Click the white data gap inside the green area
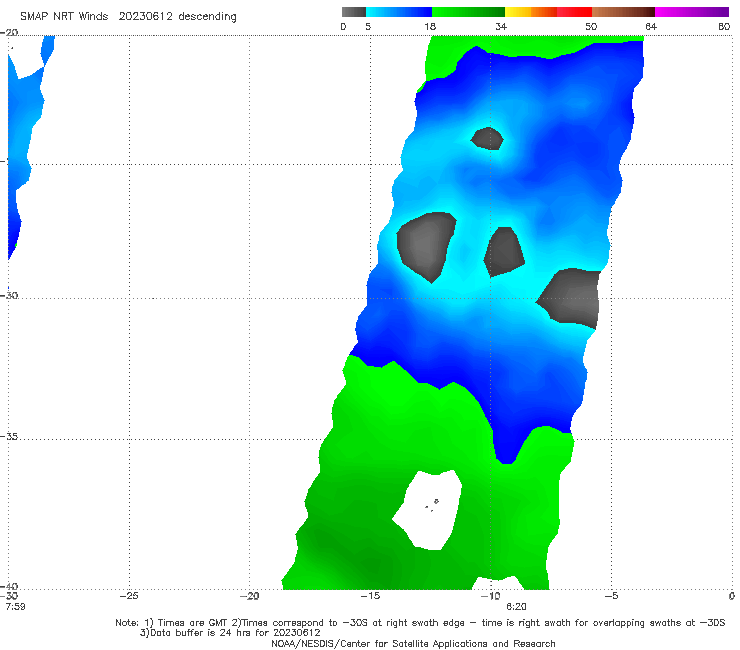 [x=427, y=510]
